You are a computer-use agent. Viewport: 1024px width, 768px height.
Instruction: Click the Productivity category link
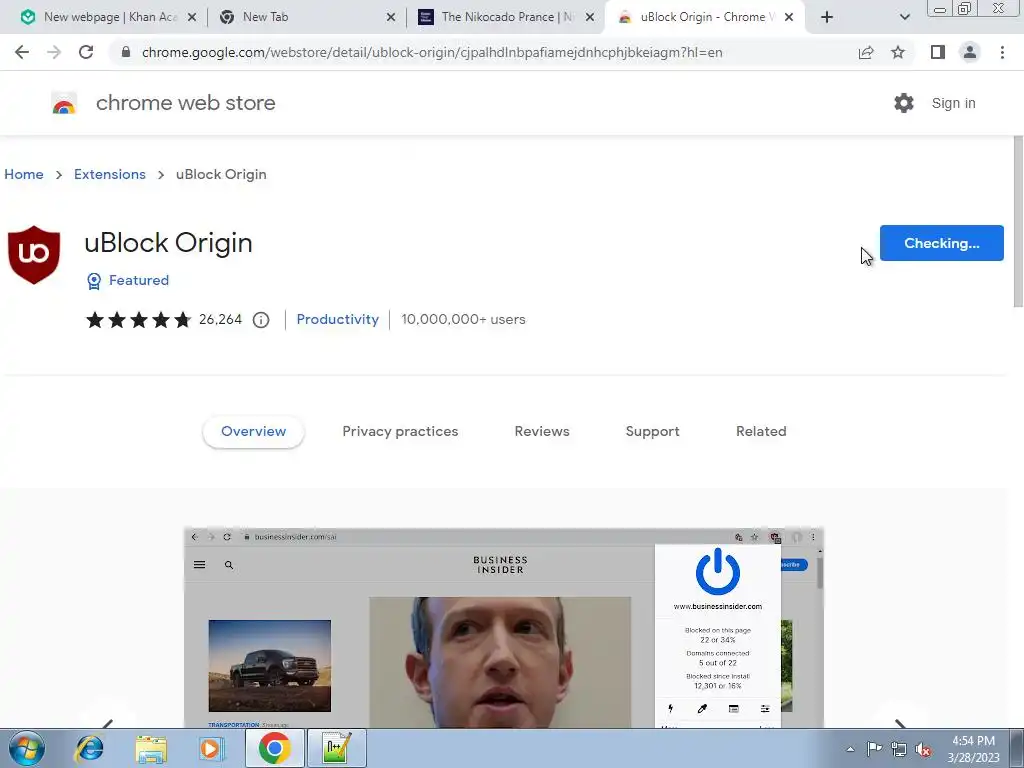pos(338,319)
